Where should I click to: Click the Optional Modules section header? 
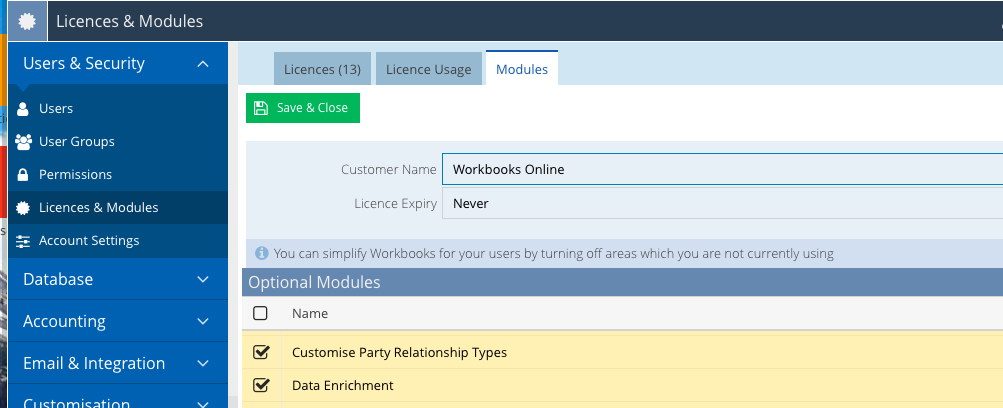click(x=622, y=282)
